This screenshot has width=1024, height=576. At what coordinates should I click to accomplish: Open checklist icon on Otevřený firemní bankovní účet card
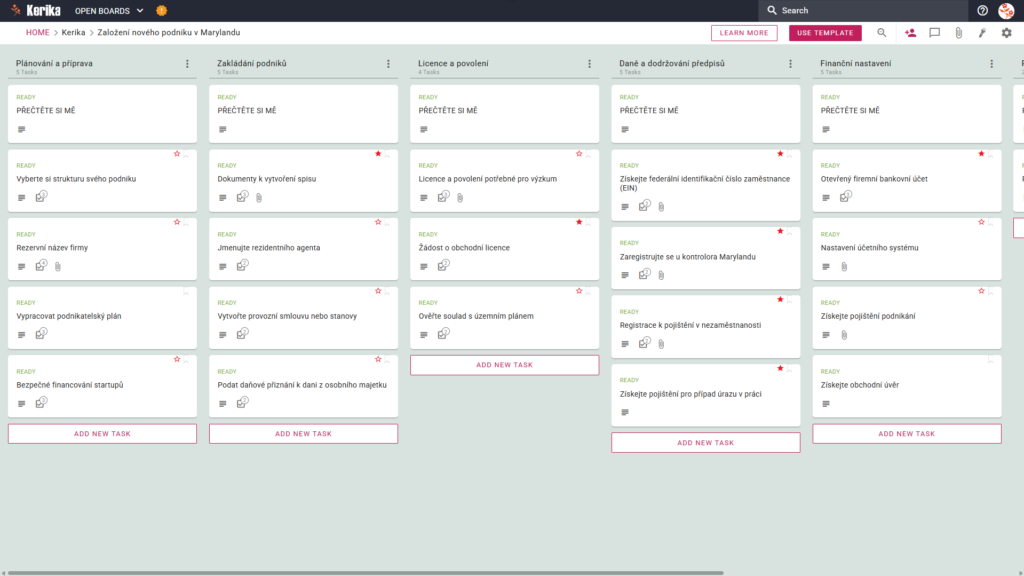[x=846, y=197]
